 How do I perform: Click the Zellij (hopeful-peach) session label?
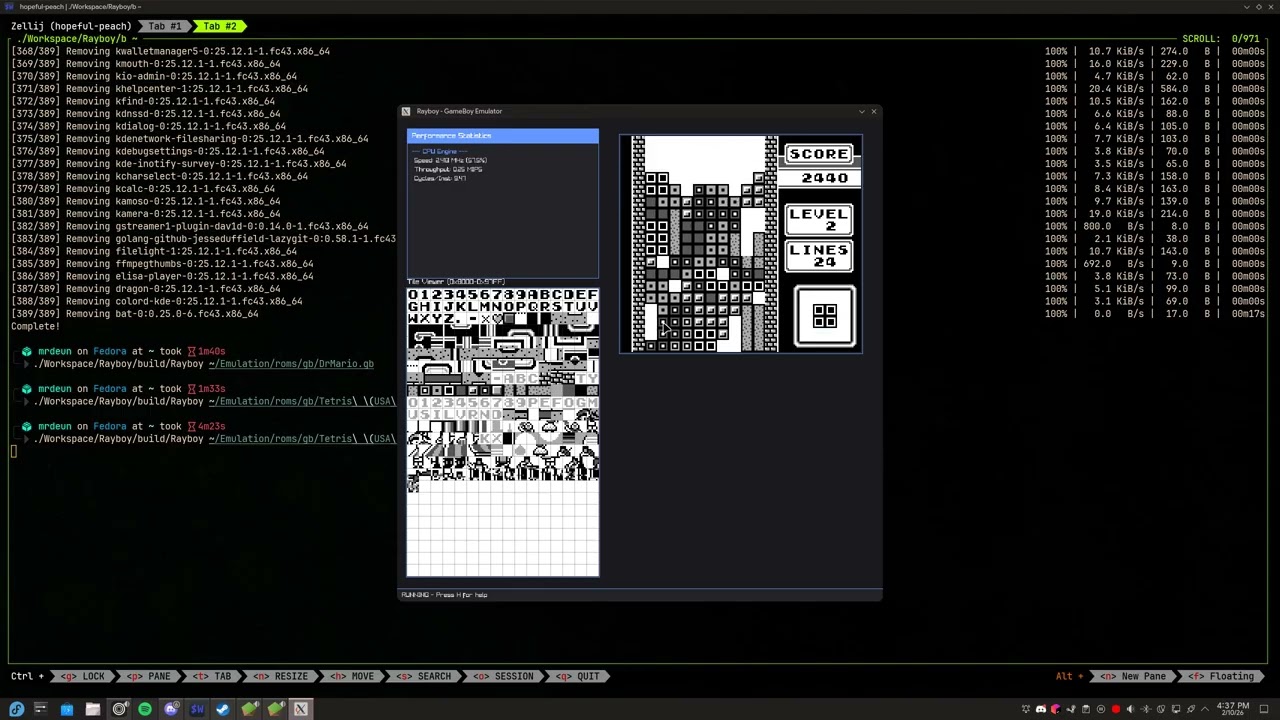pyautogui.click(x=71, y=25)
